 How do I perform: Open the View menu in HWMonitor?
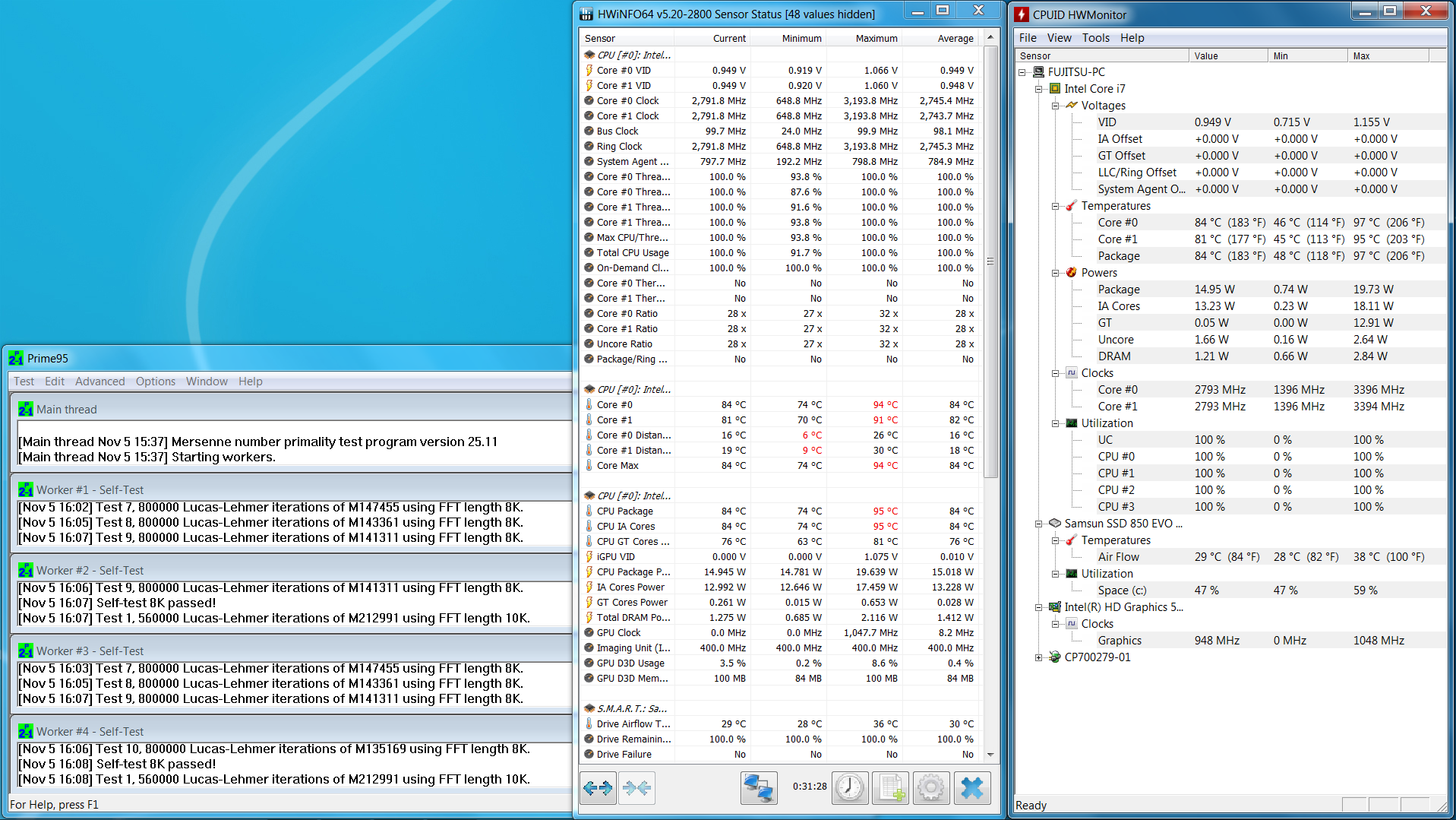click(1060, 38)
